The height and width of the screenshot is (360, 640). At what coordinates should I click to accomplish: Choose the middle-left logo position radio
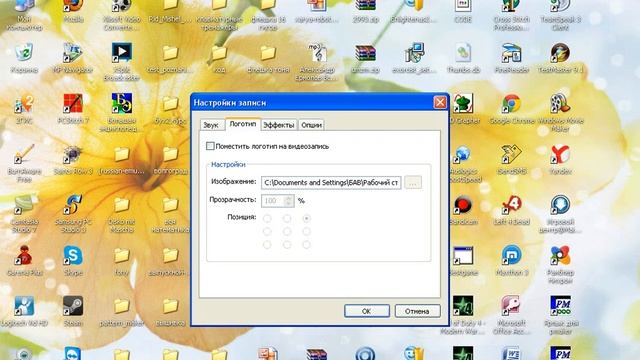pyautogui.click(x=267, y=231)
